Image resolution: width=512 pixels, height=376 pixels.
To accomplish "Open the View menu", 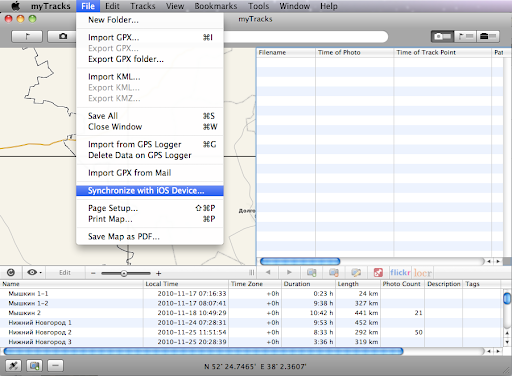I will pos(175,6).
